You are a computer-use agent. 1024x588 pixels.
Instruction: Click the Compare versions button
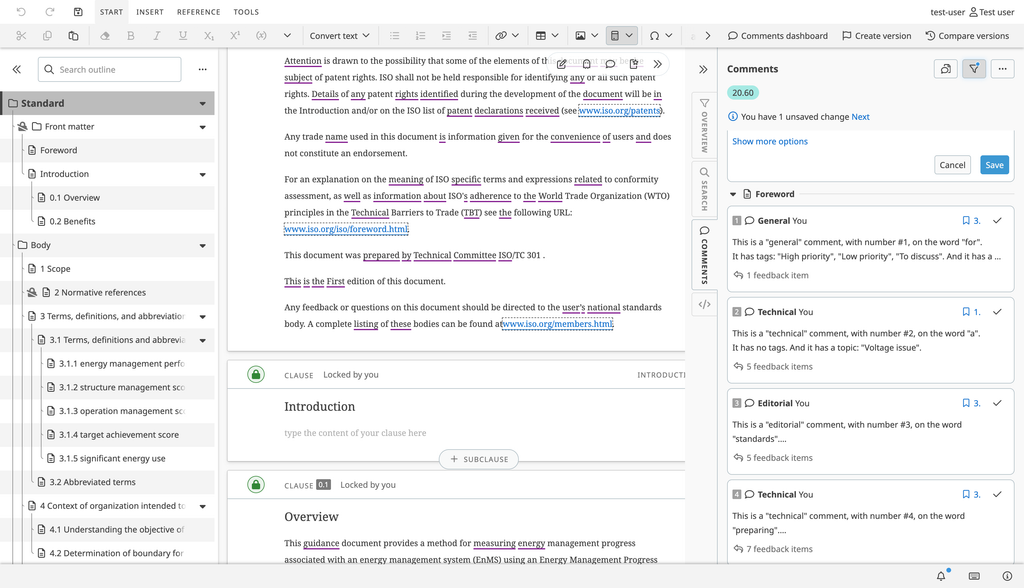(x=967, y=36)
